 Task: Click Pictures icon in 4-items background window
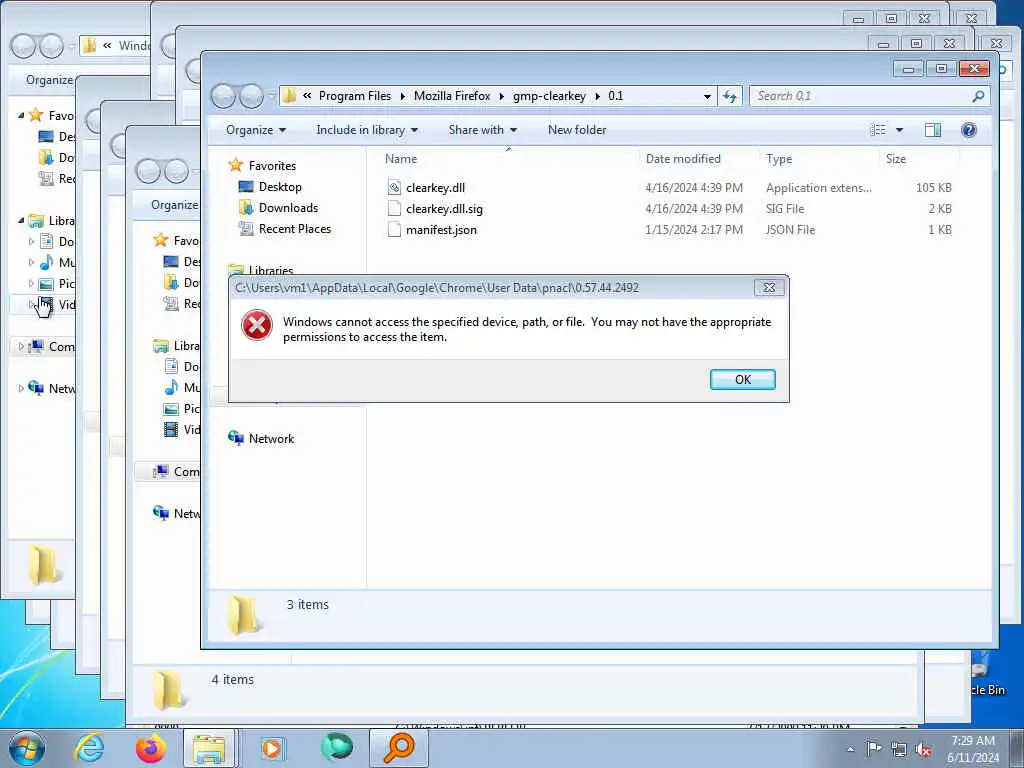pos(171,409)
